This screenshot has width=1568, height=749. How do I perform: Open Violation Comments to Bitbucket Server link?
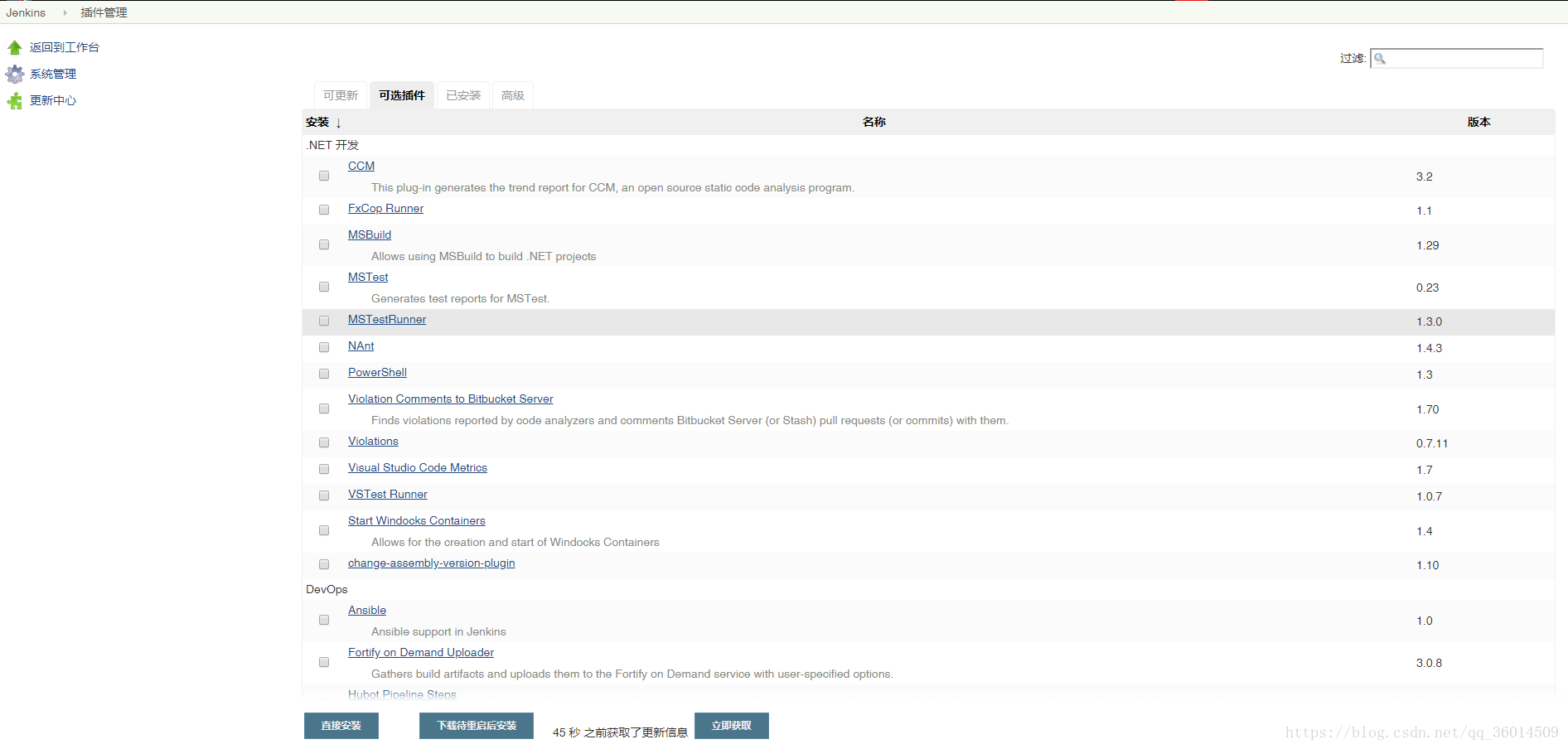pos(451,399)
